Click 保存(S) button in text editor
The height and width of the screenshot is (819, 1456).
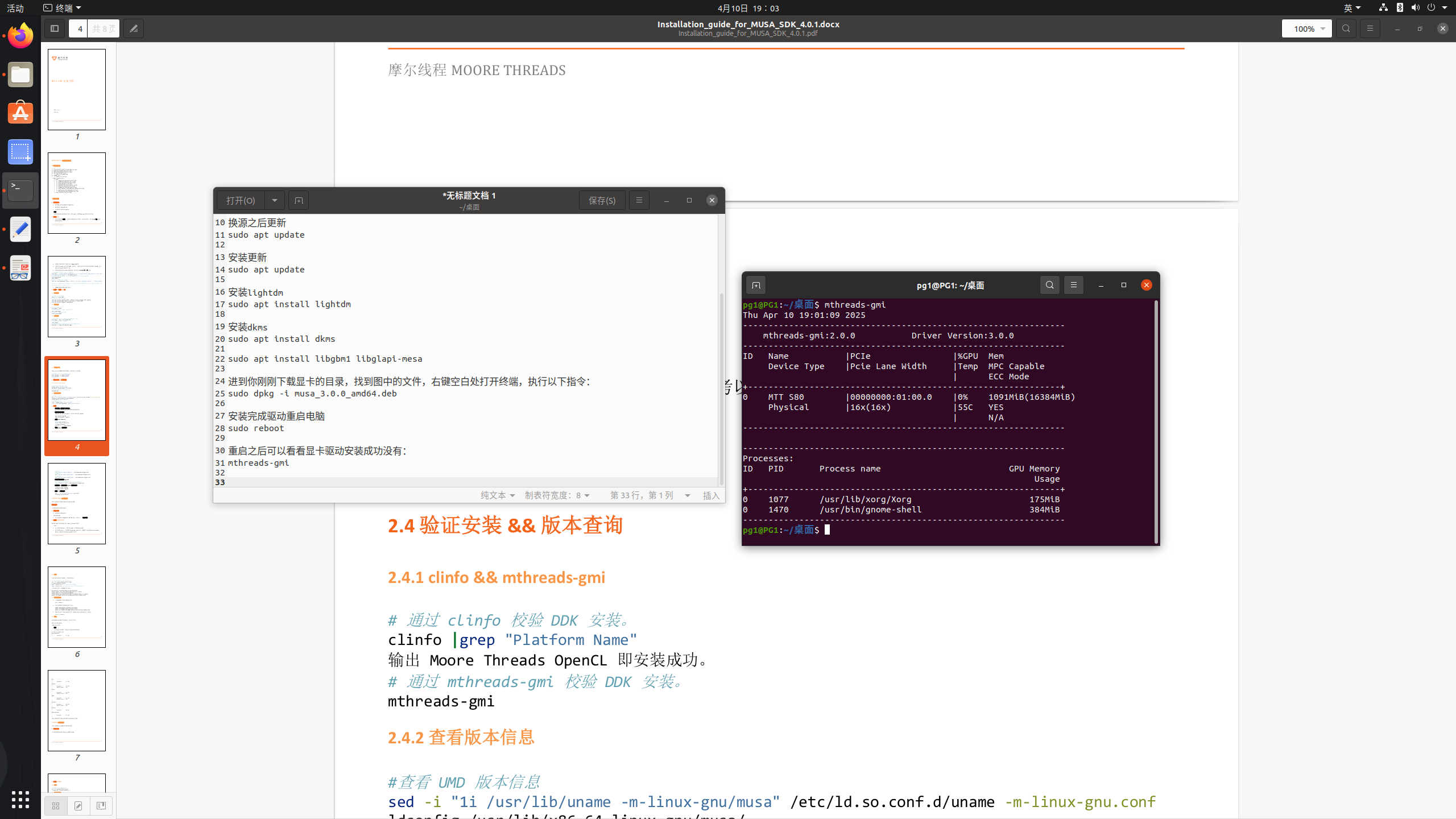click(x=602, y=200)
